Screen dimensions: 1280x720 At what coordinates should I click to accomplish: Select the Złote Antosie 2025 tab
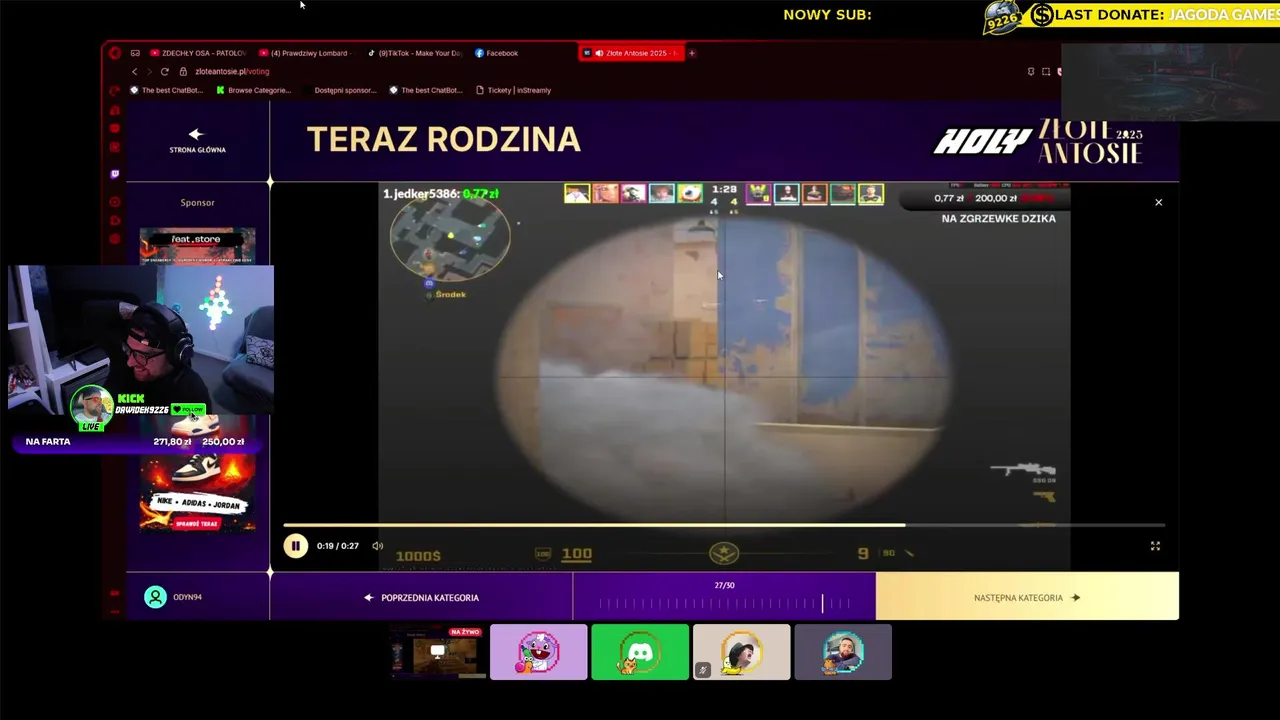click(x=631, y=53)
